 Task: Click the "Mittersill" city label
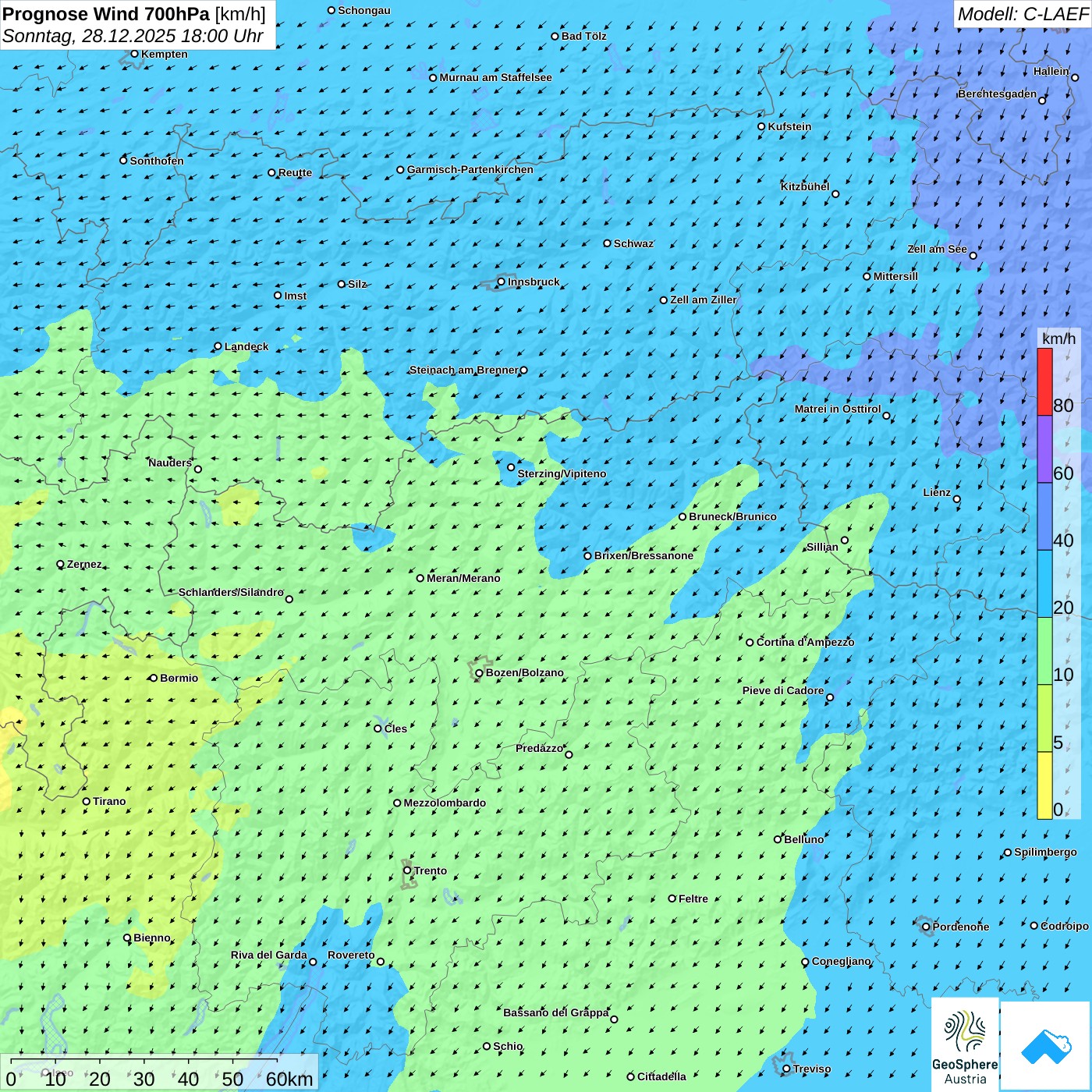(895, 276)
